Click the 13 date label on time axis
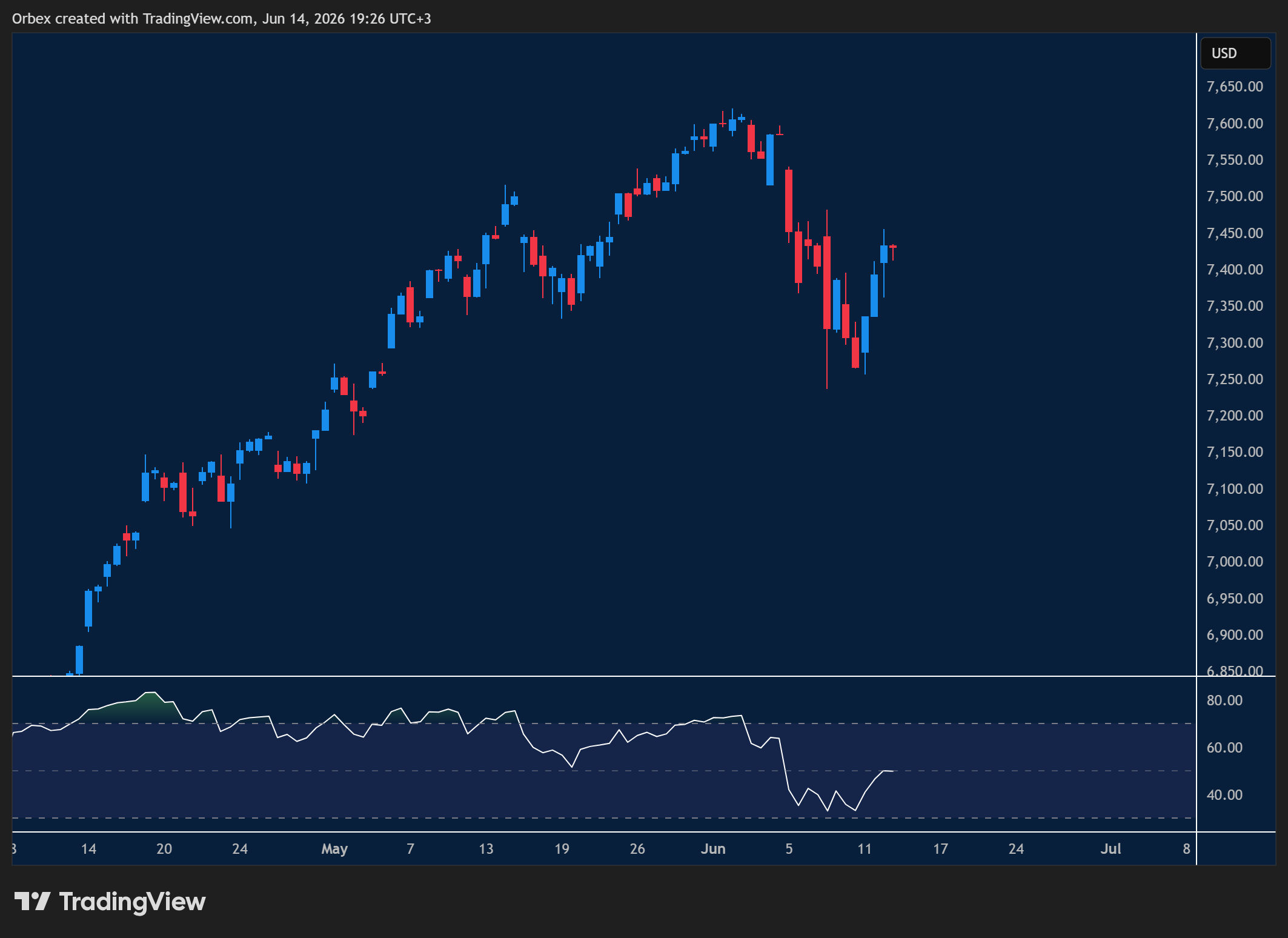 point(486,849)
